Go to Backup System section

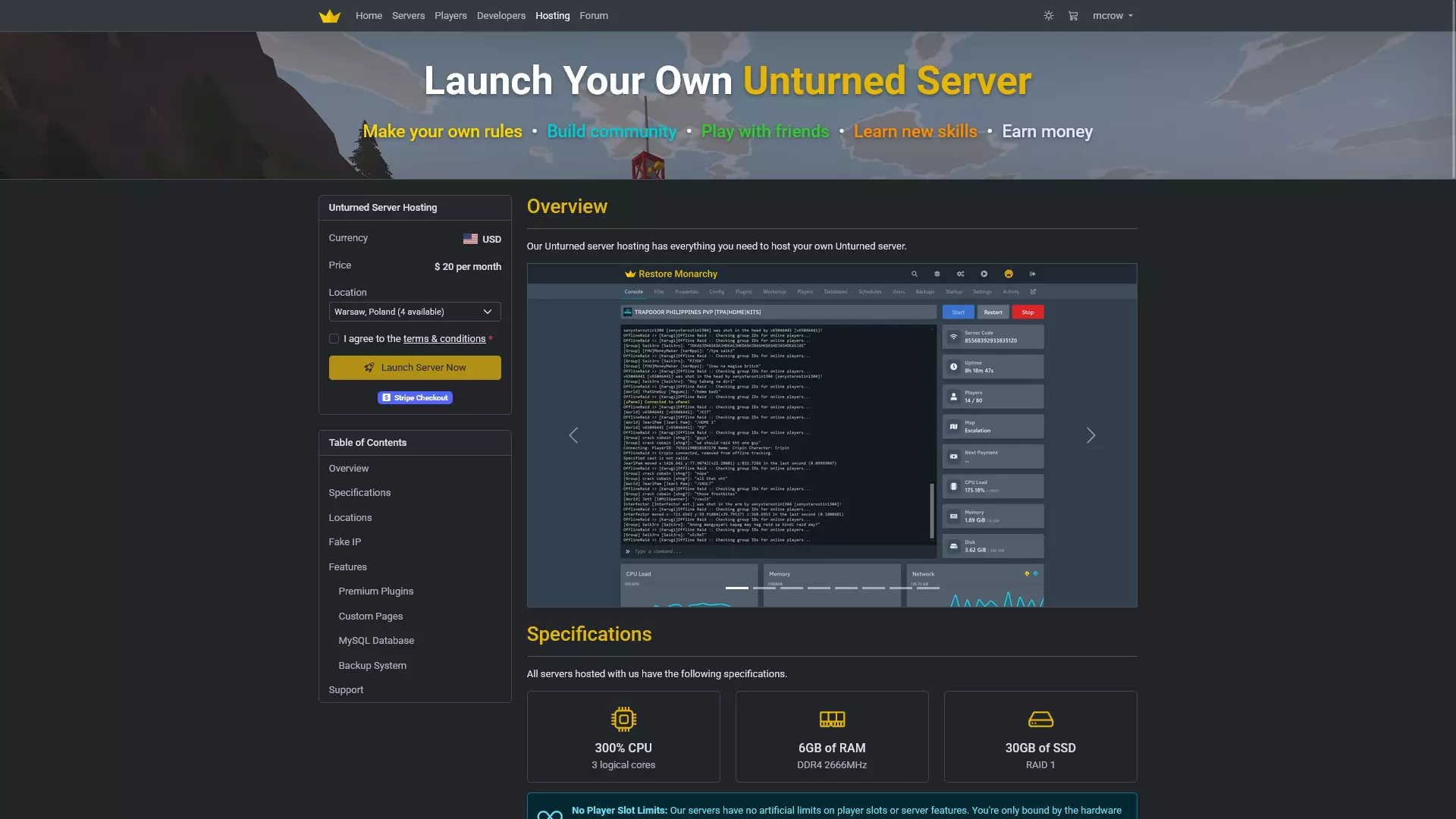click(372, 666)
